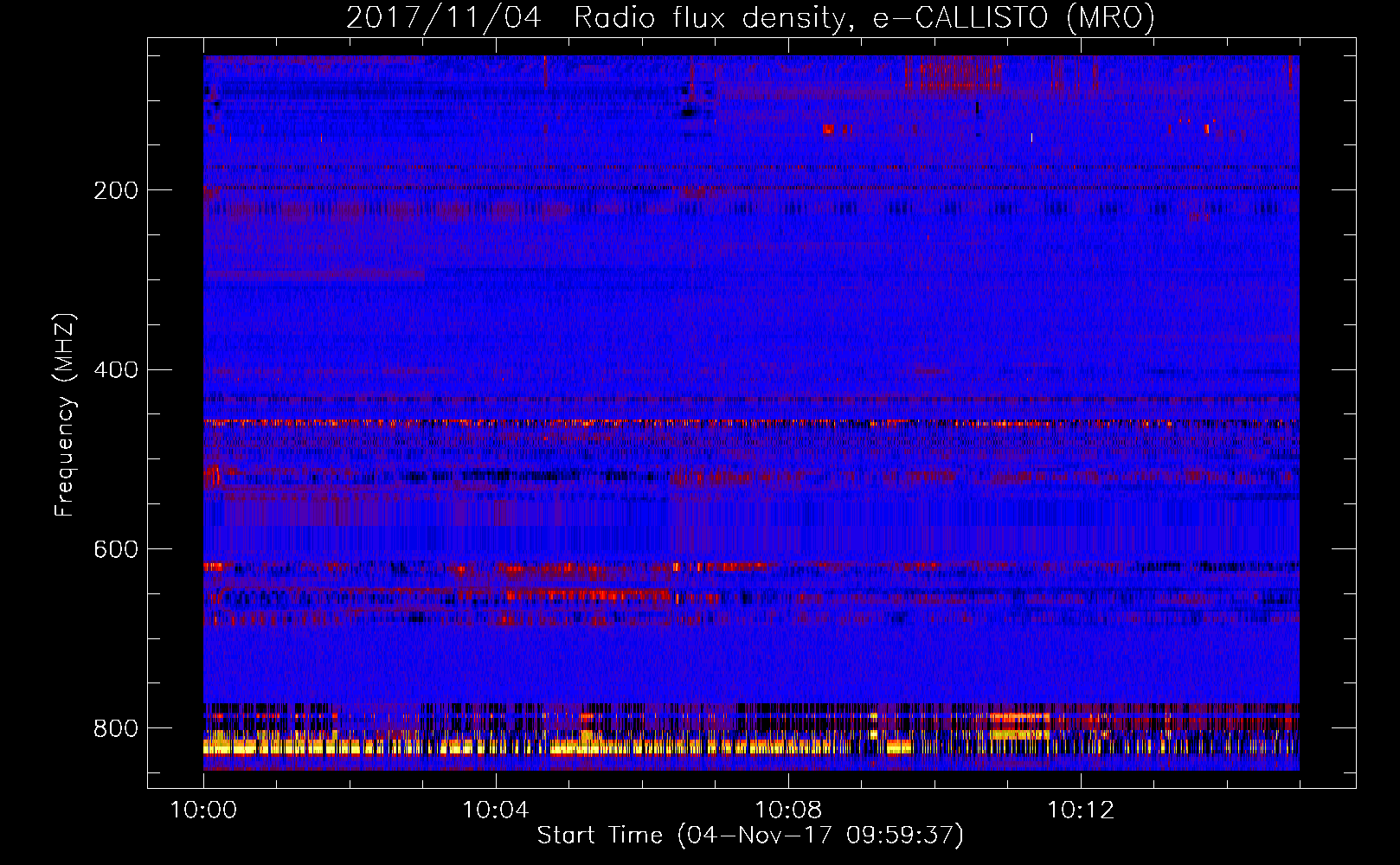1400x865 pixels.
Task: Click the 10:00 time tick label
Action: 203,810
